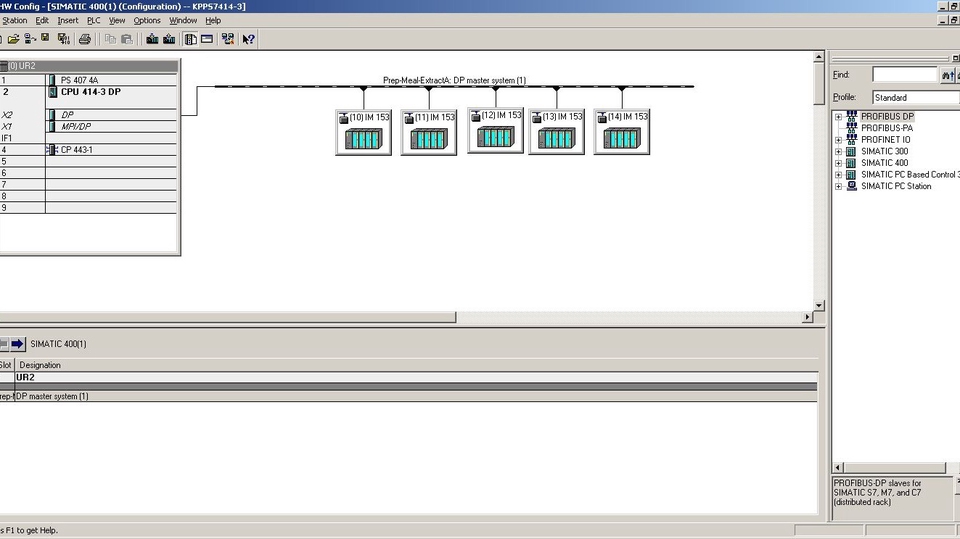Open the Options menu
This screenshot has width=960, height=539.
click(147, 20)
